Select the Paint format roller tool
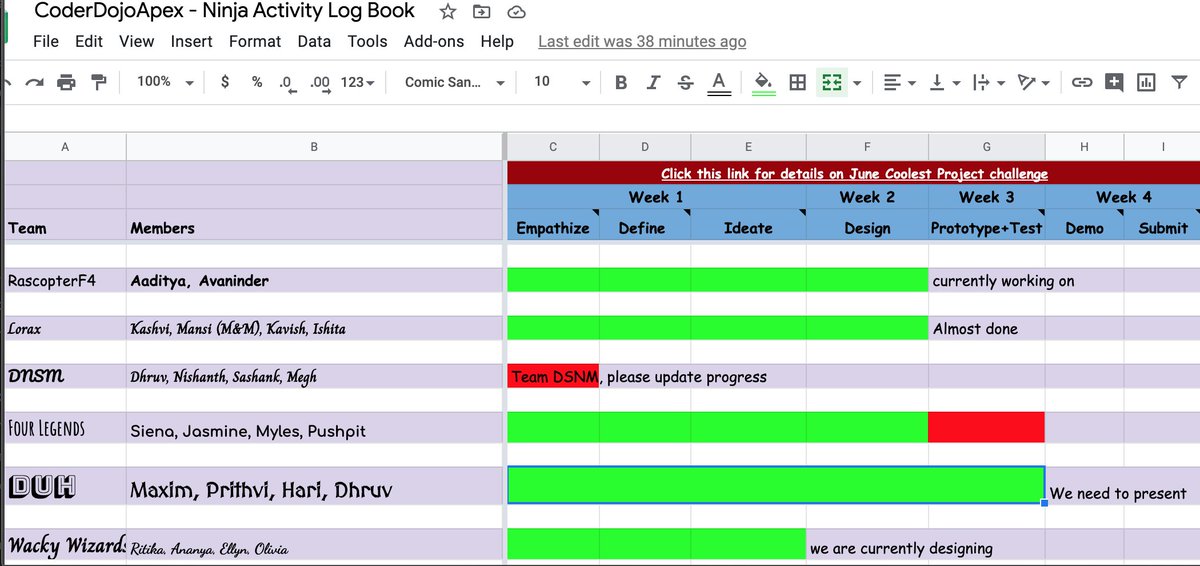The width and height of the screenshot is (1200, 566). (98, 82)
